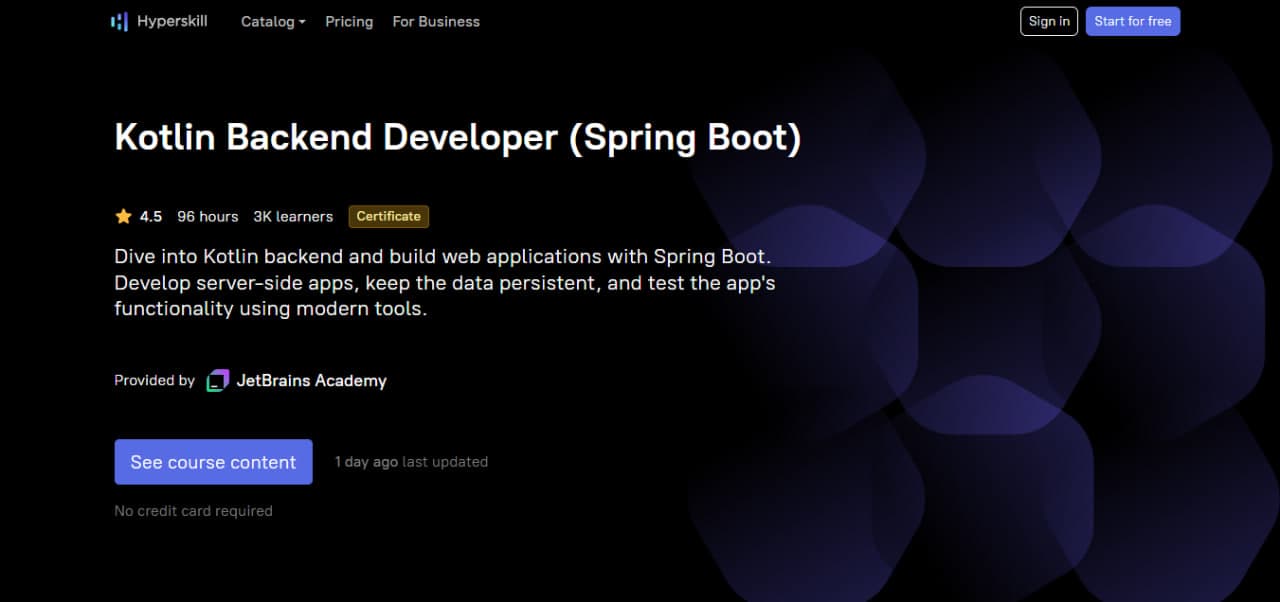1280x602 pixels.
Task: Click the Hyperskill logo icon
Action: [119, 21]
